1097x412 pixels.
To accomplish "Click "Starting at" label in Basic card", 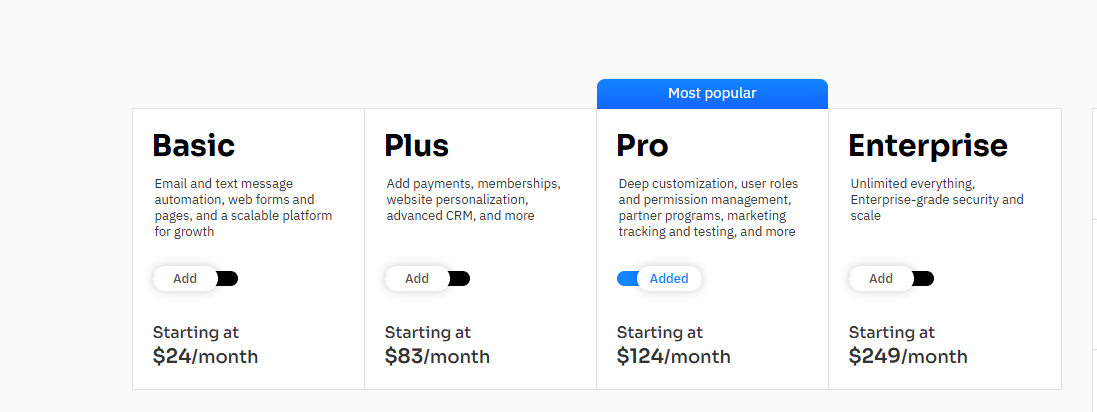I will [x=196, y=332].
